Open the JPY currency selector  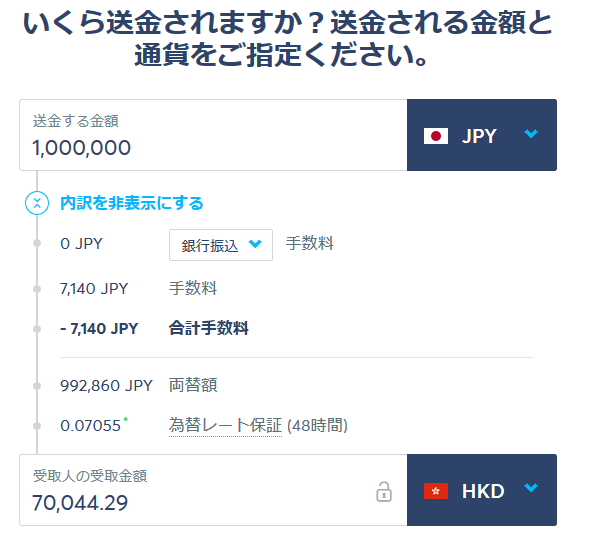481,136
